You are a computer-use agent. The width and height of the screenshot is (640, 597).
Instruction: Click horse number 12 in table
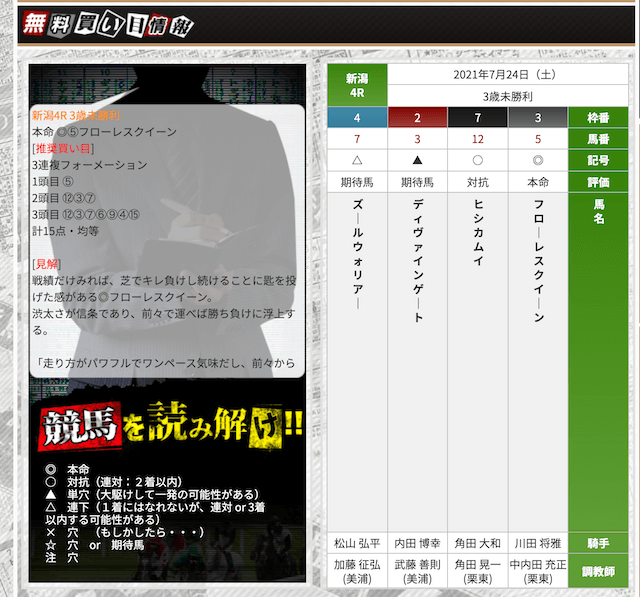478,139
